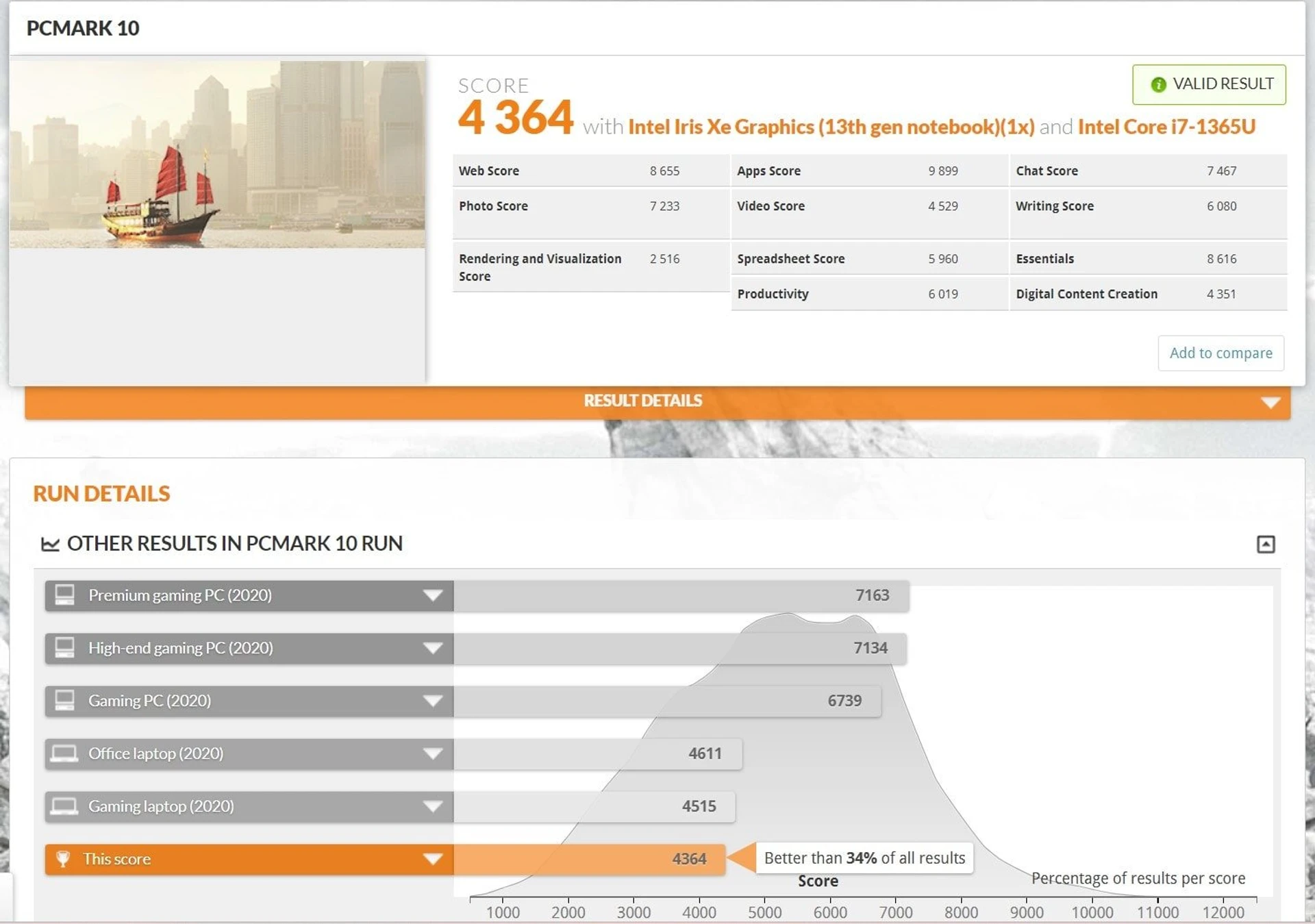Click the 5000 tick on score axis
Screen dimensions: 1315x924
tap(764, 912)
